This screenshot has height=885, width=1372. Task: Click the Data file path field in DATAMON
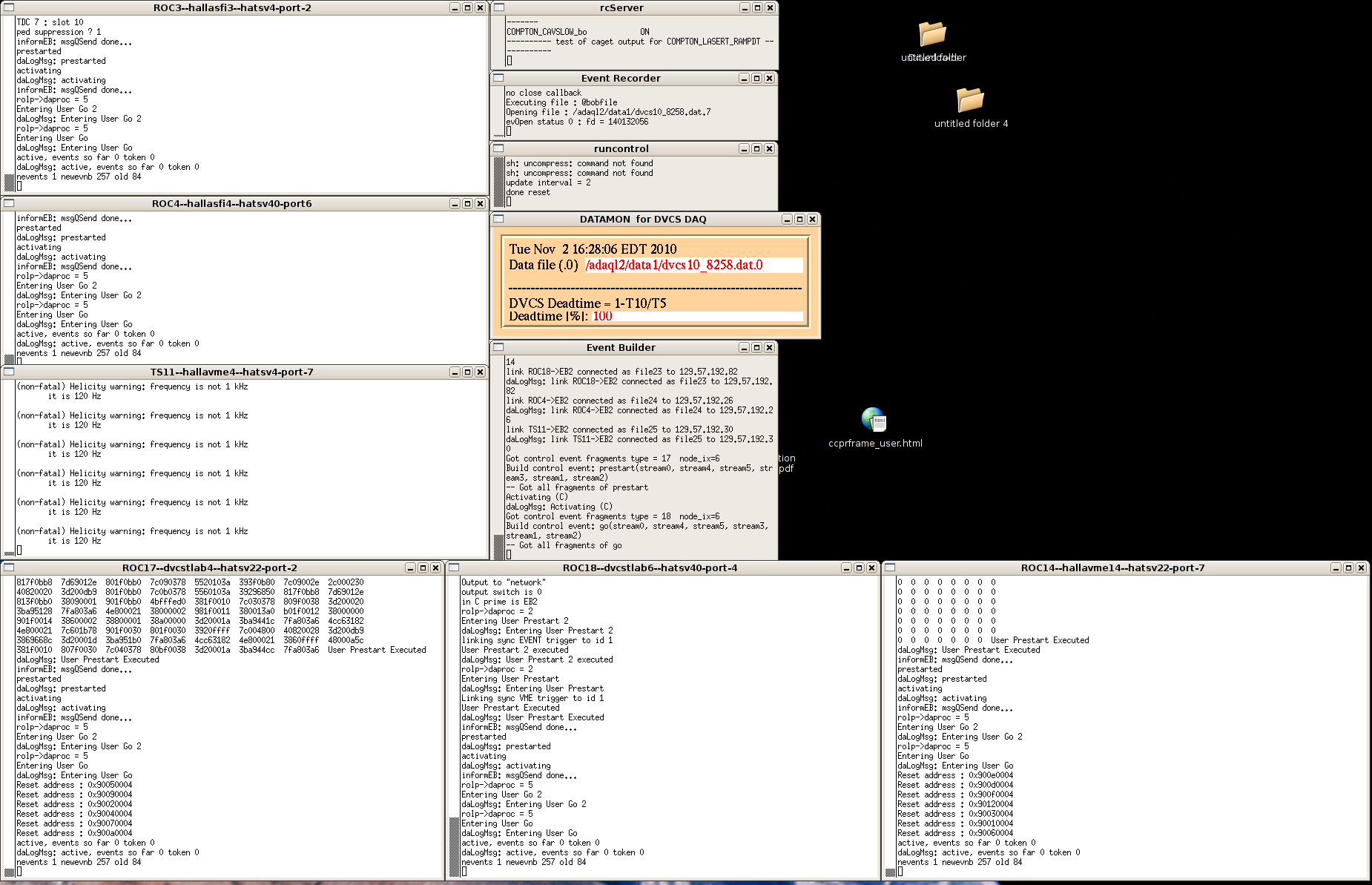[693, 265]
